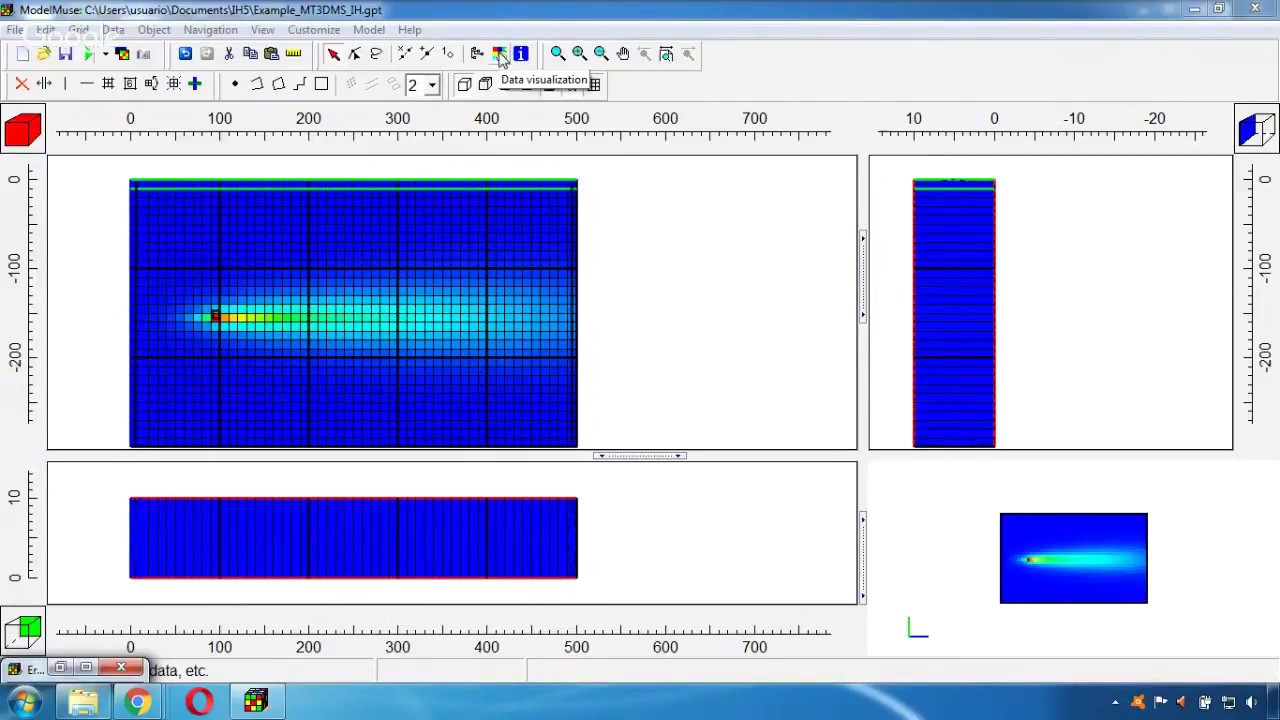Select the Pan hand tool
The height and width of the screenshot is (720, 1280).
623,54
